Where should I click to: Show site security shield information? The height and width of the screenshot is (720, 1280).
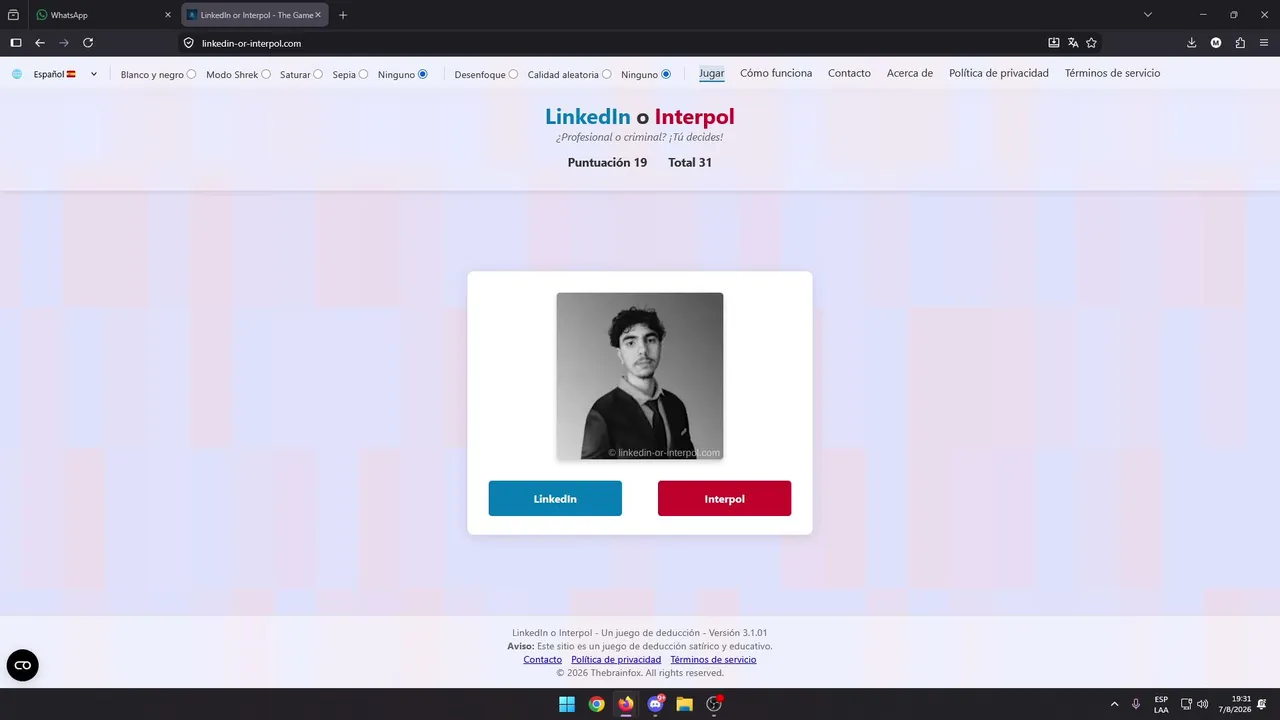coord(188,43)
